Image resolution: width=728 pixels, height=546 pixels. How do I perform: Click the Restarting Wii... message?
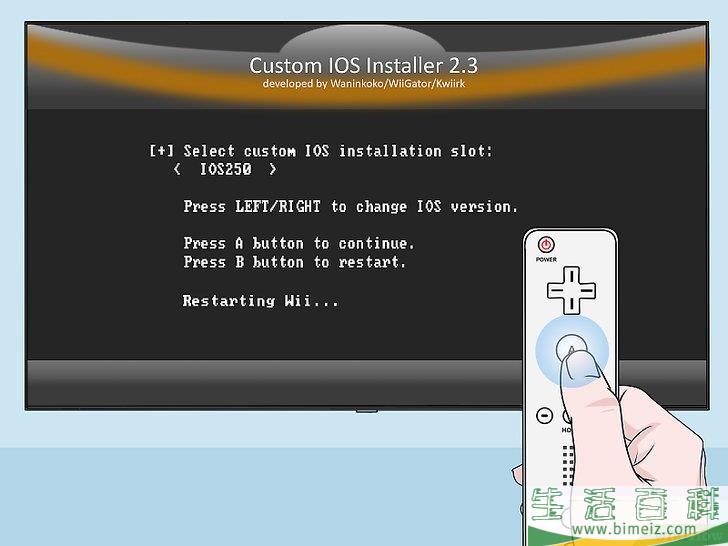260,301
